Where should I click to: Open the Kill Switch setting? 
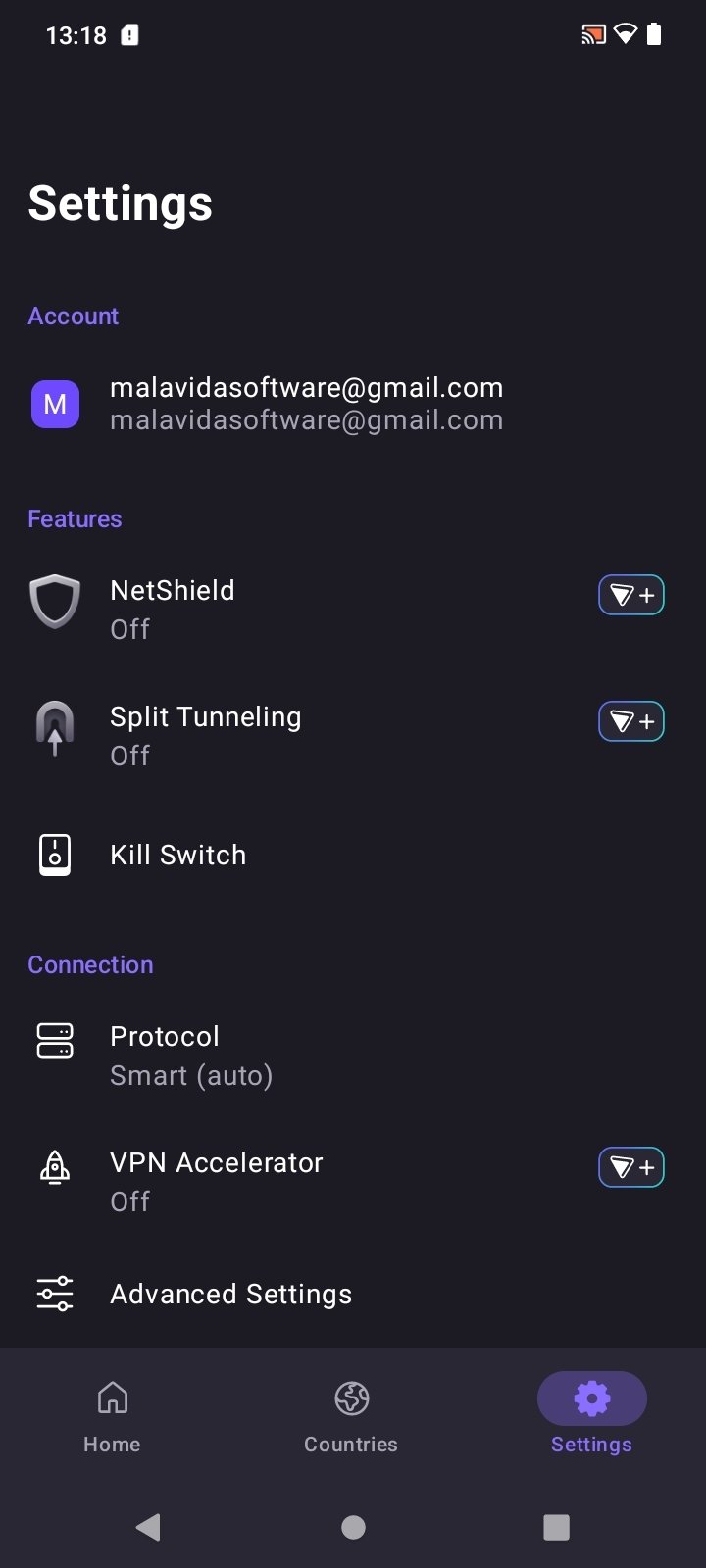[x=353, y=855]
